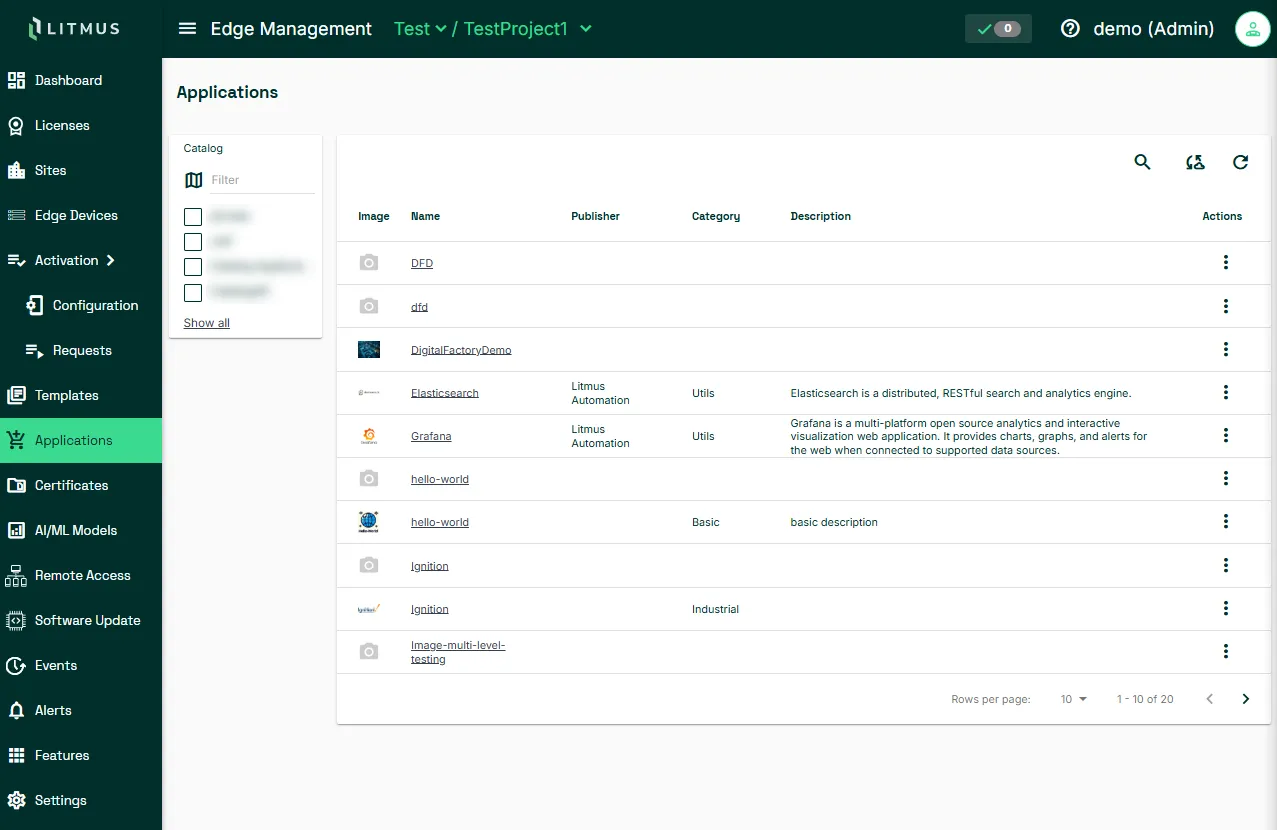Click the catalog Filter input field

point(262,180)
